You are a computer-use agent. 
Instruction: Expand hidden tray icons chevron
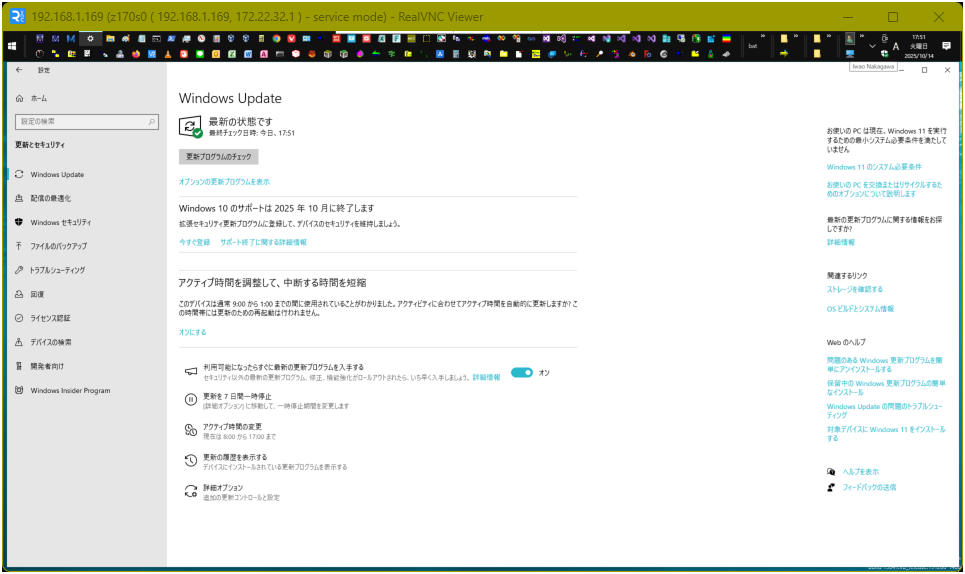pyautogui.click(x=872, y=46)
